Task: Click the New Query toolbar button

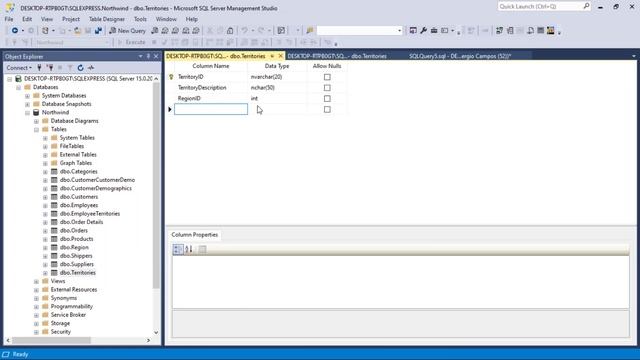Action: (127, 31)
